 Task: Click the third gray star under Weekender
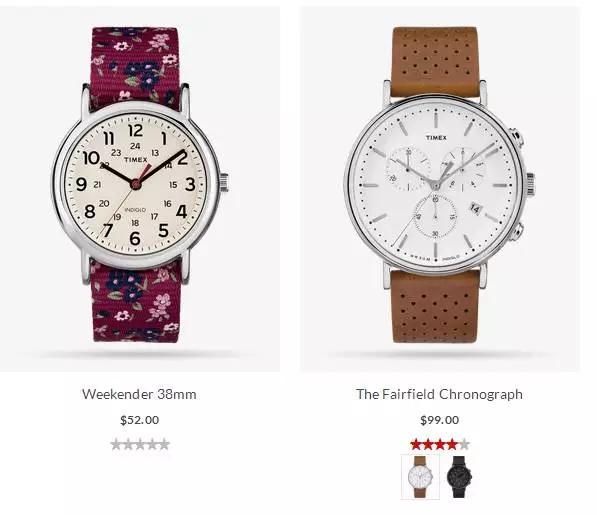(x=140, y=444)
